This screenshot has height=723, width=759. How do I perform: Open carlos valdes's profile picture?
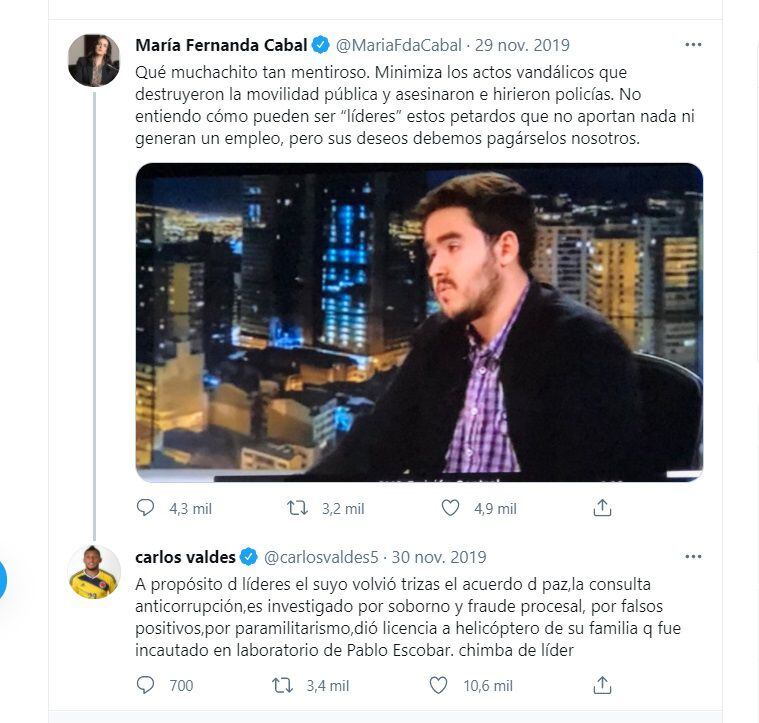(x=94, y=572)
